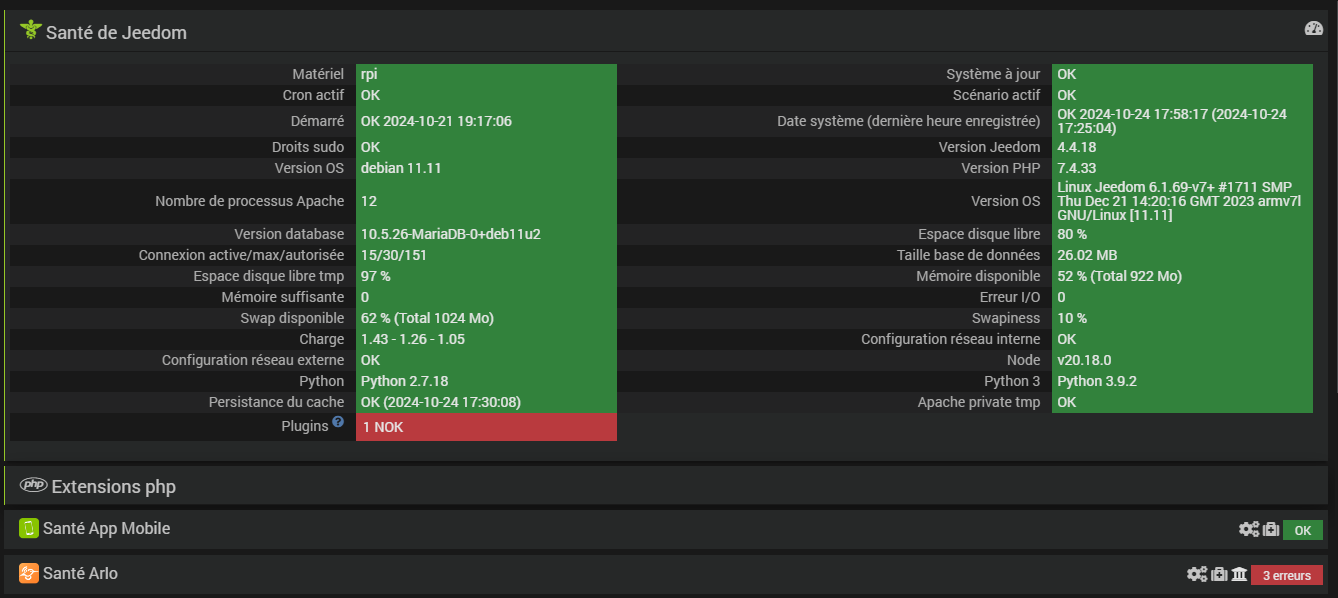This screenshot has width=1338, height=598.
Task: Click the red 1 NOK Plugins cell
Action: point(486,427)
